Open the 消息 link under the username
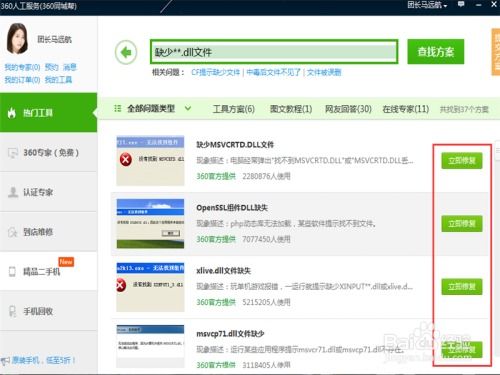This screenshot has height=375, width=500. pyautogui.click(x=70, y=67)
